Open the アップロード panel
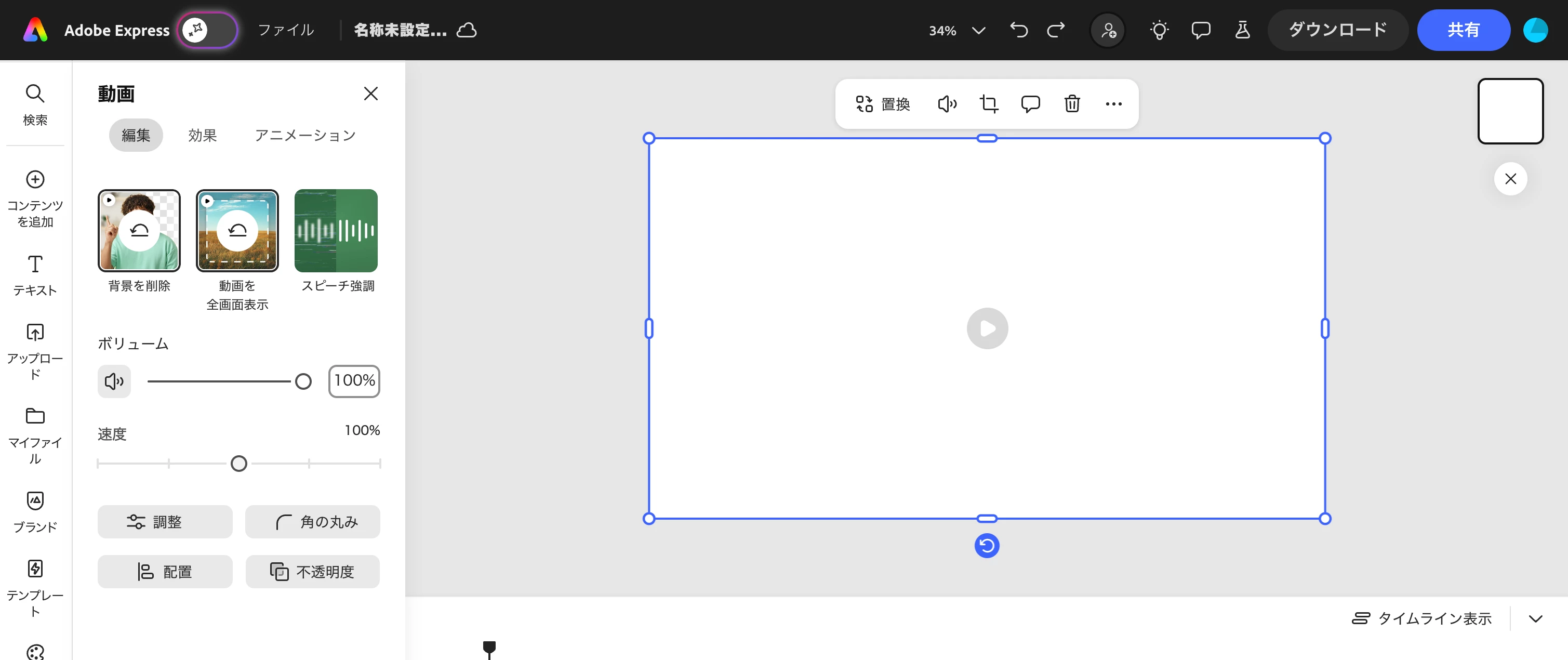The width and height of the screenshot is (1568, 660). tap(35, 351)
